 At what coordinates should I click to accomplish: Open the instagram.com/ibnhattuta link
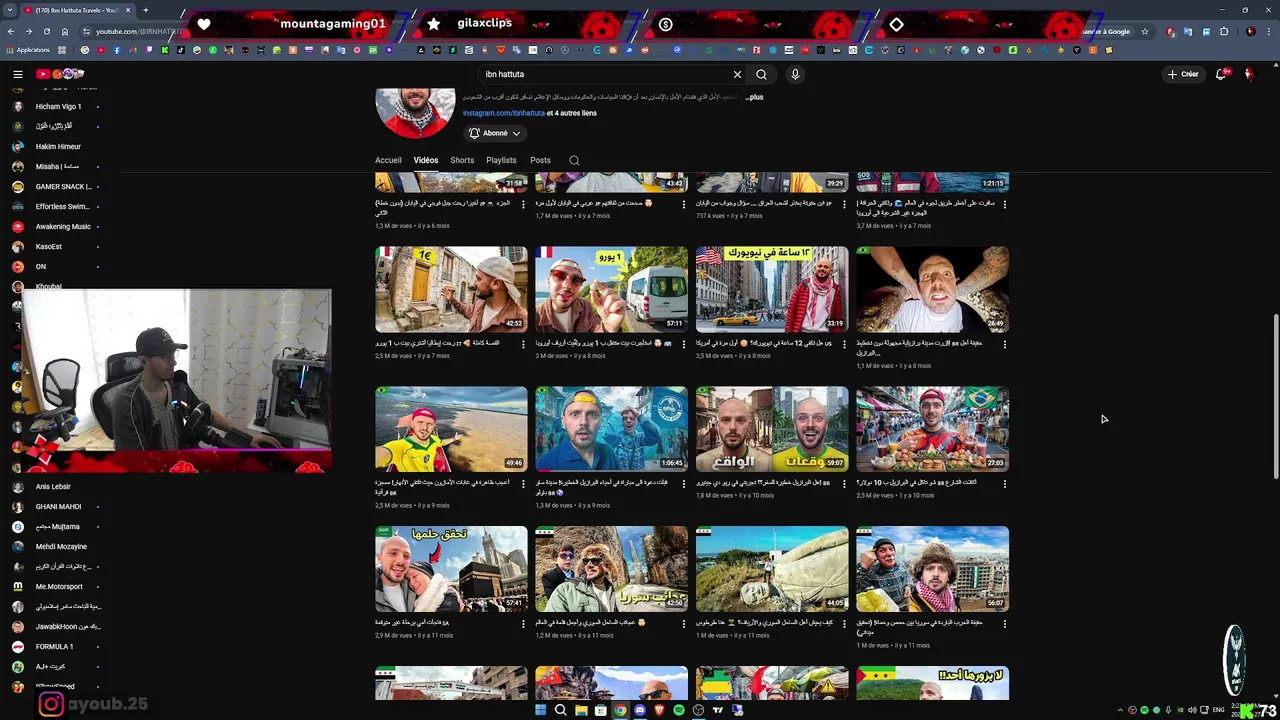click(x=503, y=113)
